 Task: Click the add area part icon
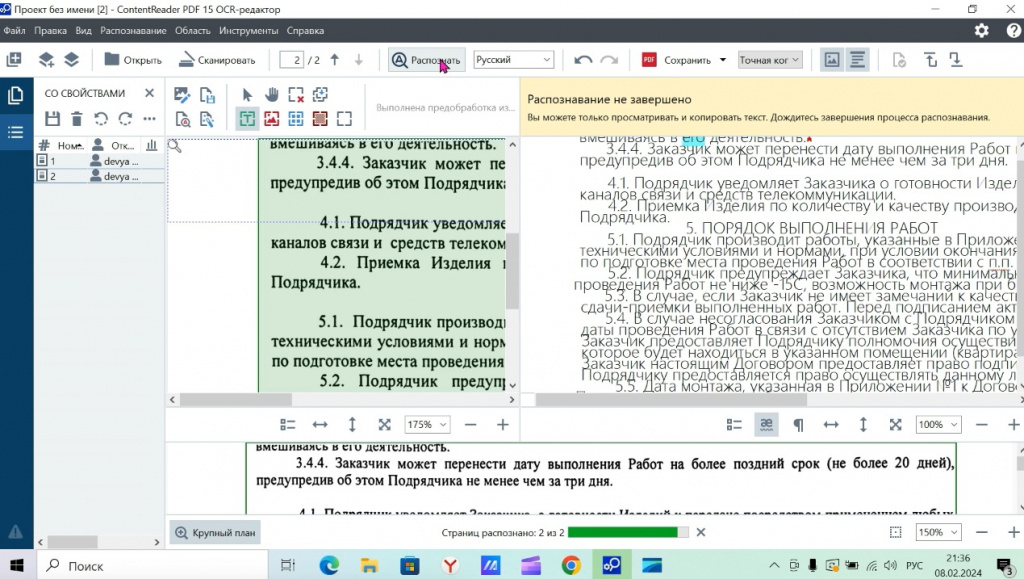coord(320,95)
